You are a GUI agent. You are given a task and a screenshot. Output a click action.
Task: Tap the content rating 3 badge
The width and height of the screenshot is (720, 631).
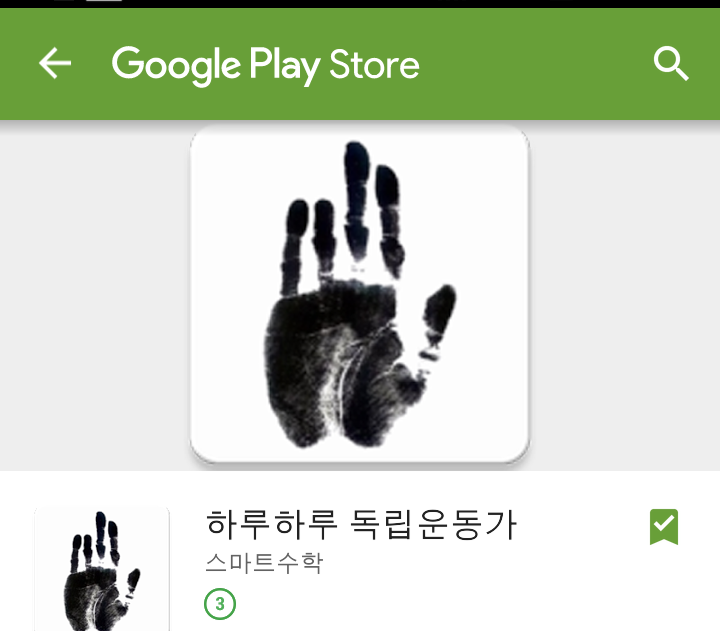tap(220, 604)
